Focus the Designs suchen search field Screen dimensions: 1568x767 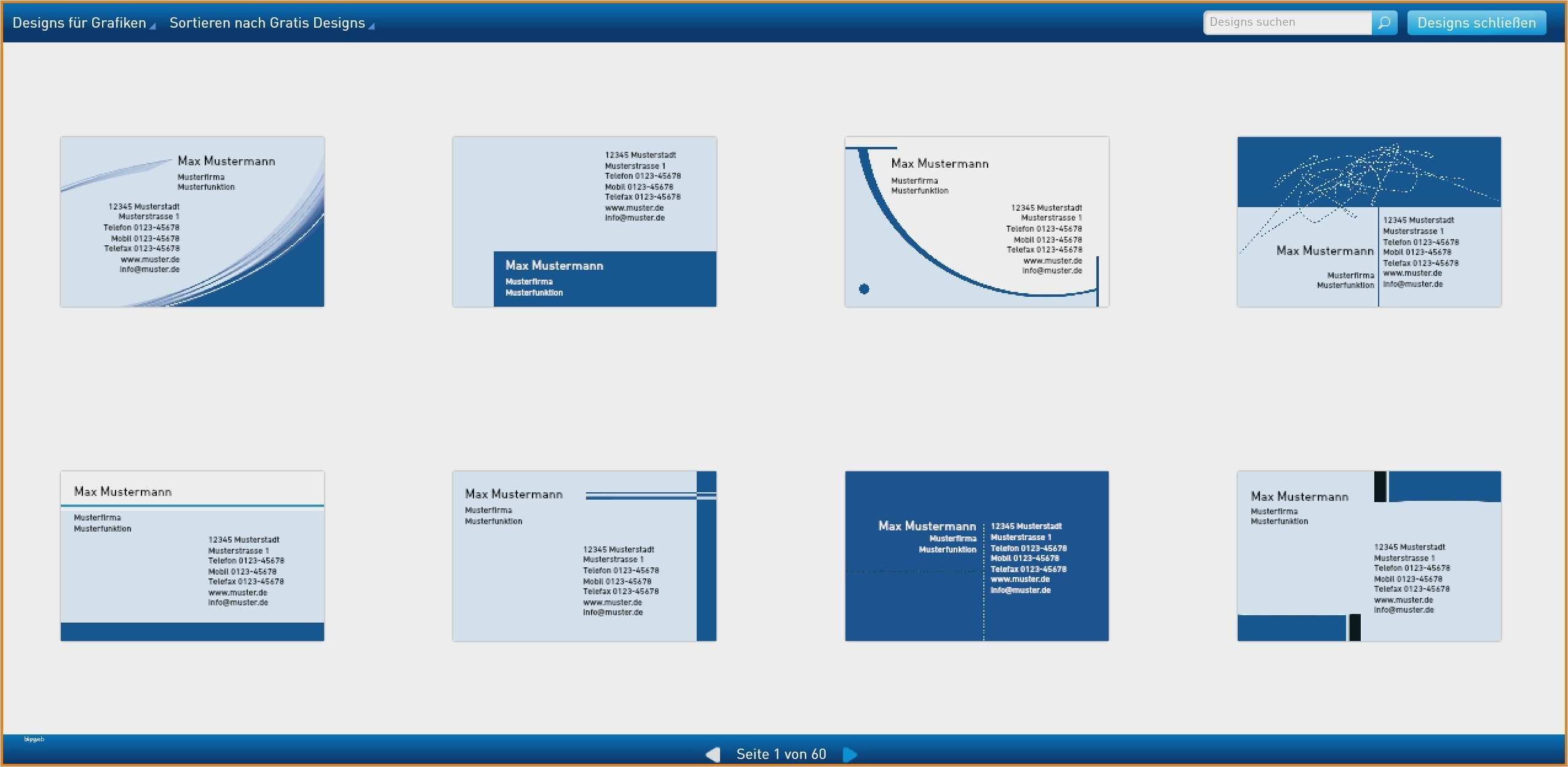(x=1286, y=23)
